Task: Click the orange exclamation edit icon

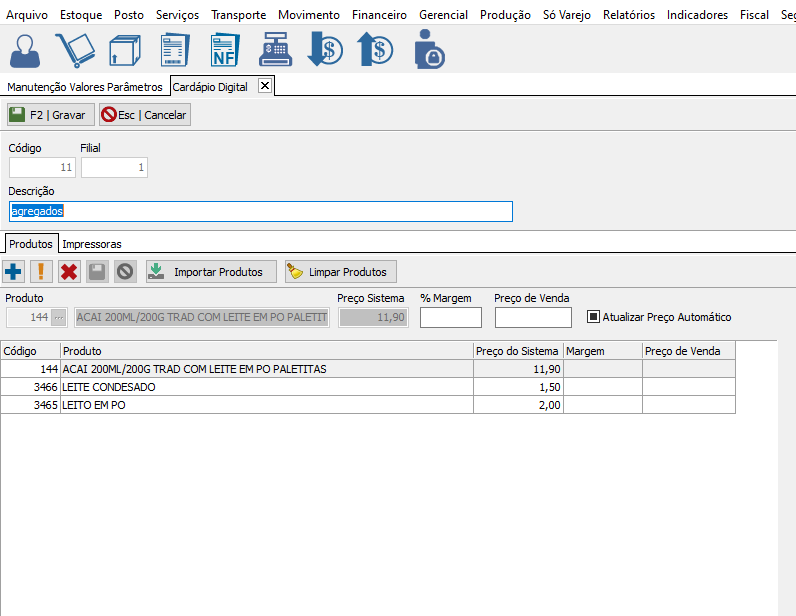Action: point(42,272)
